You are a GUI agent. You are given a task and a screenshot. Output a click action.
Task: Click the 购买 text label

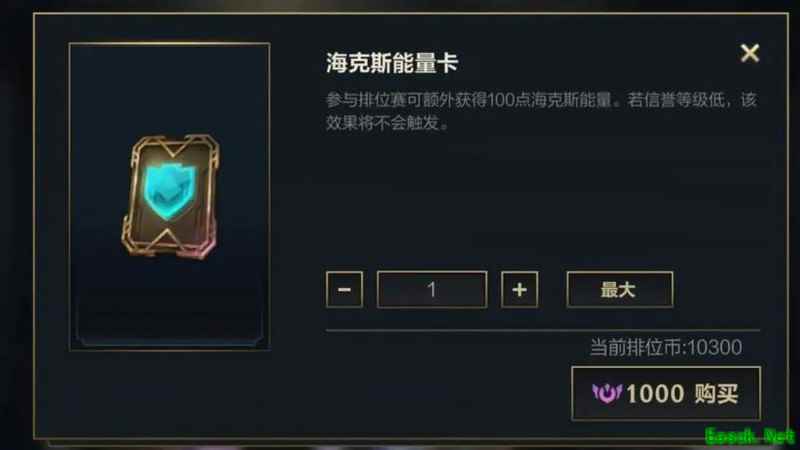[x=716, y=394]
